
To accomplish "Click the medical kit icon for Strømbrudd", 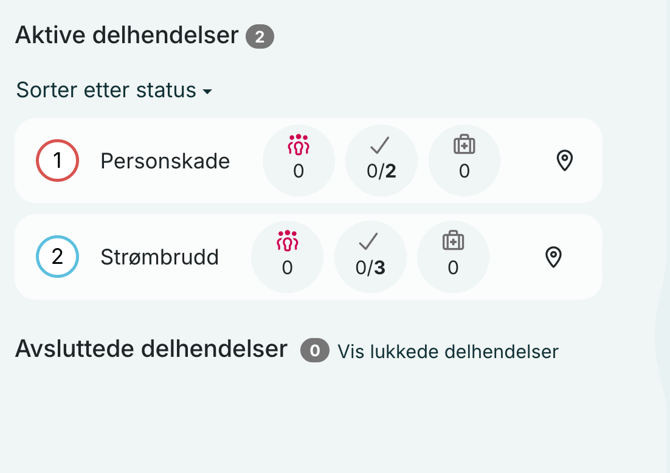I will [x=453, y=241].
